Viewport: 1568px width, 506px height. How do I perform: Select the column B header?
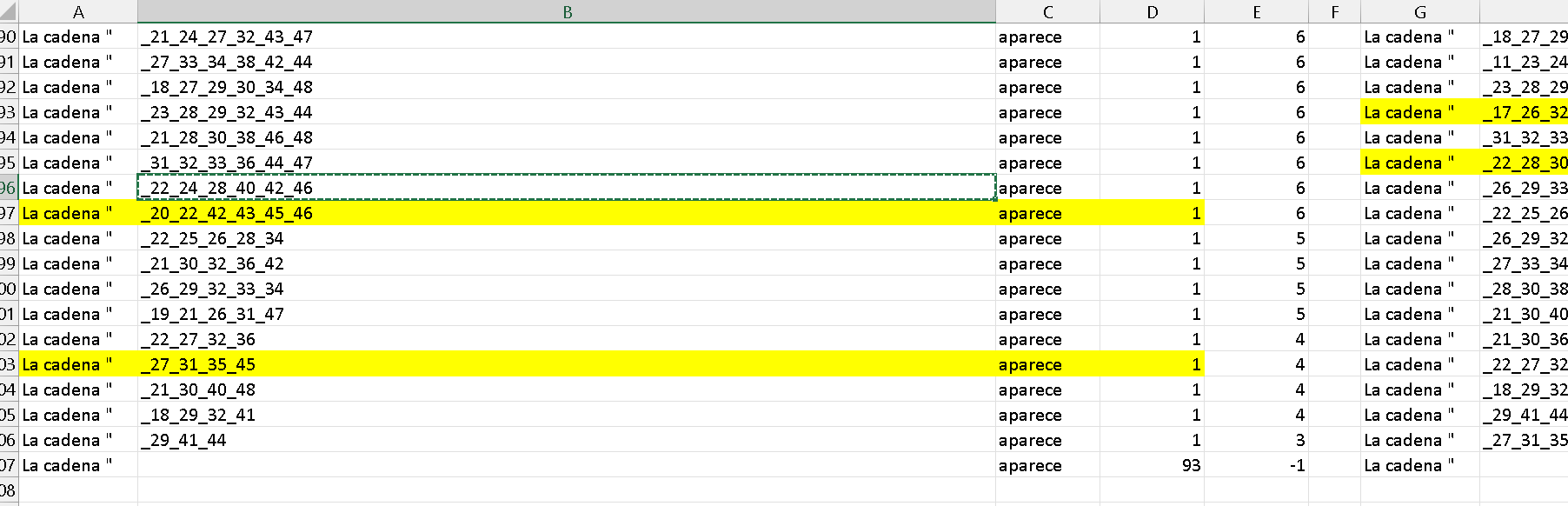click(567, 12)
